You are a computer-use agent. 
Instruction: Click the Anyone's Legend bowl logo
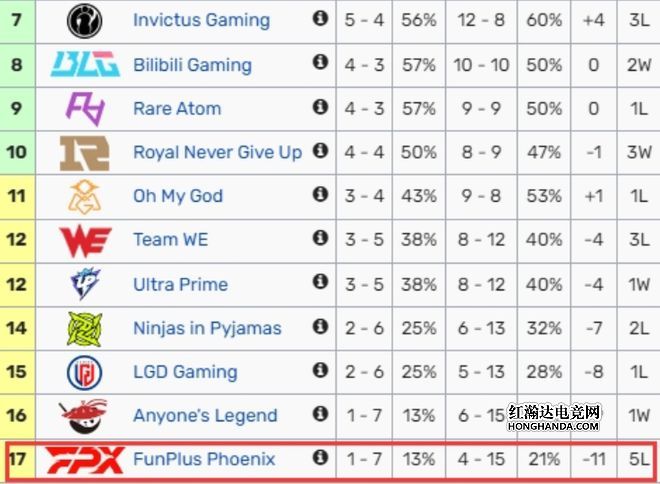click(83, 416)
